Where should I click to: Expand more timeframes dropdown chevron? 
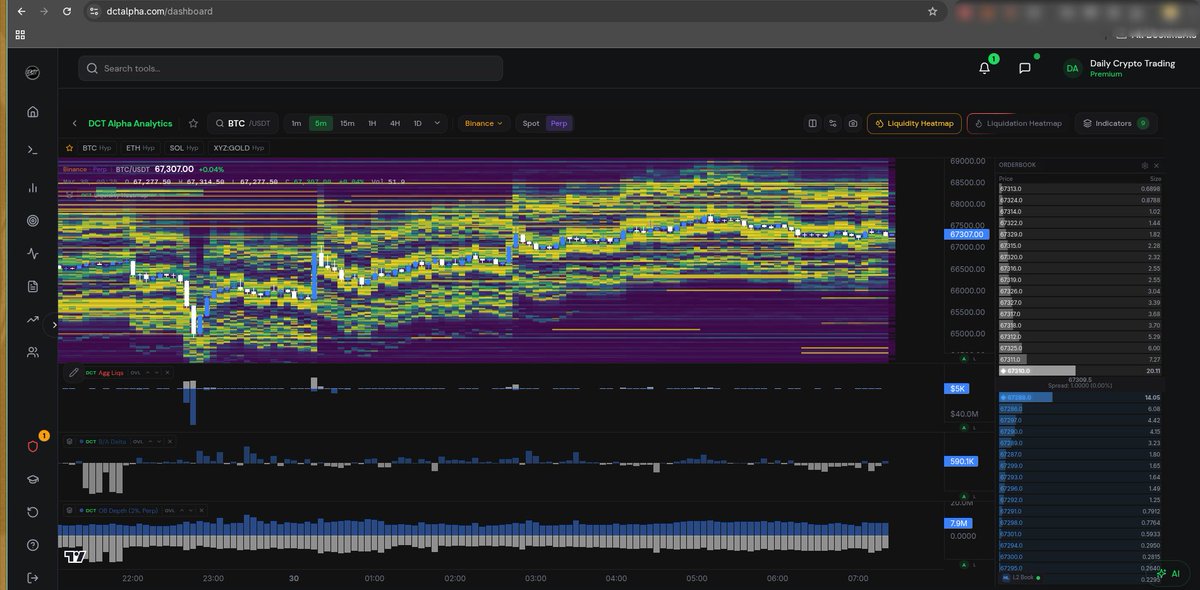(x=438, y=123)
